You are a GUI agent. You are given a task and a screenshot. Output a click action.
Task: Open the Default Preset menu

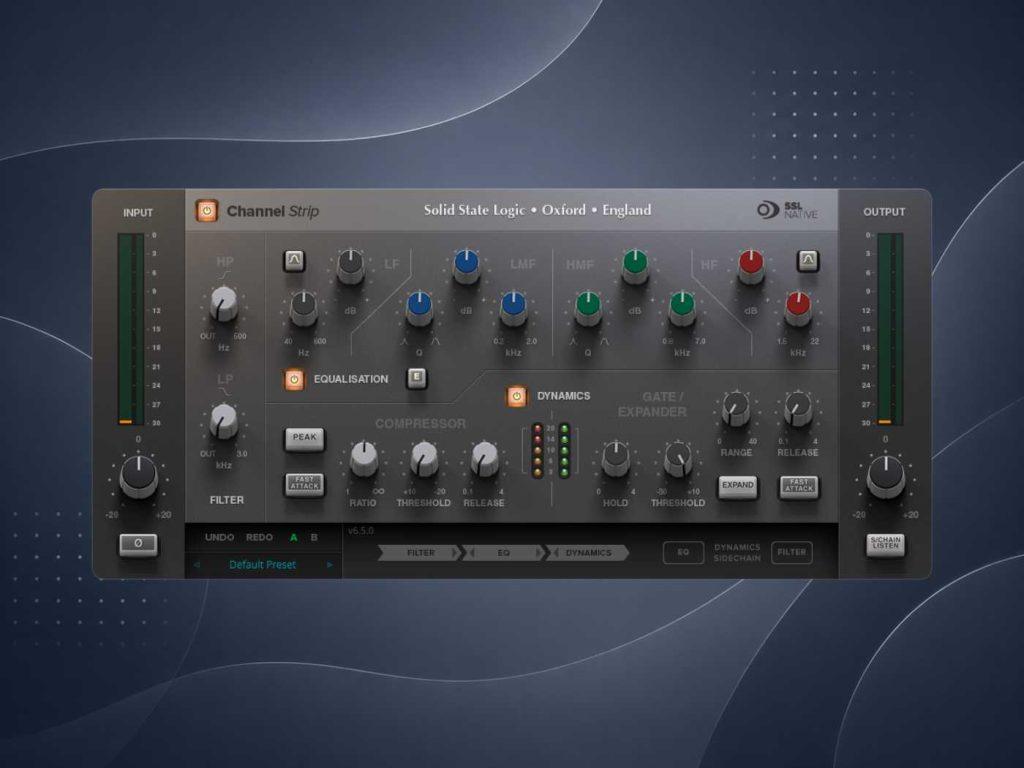coord(263,565)
